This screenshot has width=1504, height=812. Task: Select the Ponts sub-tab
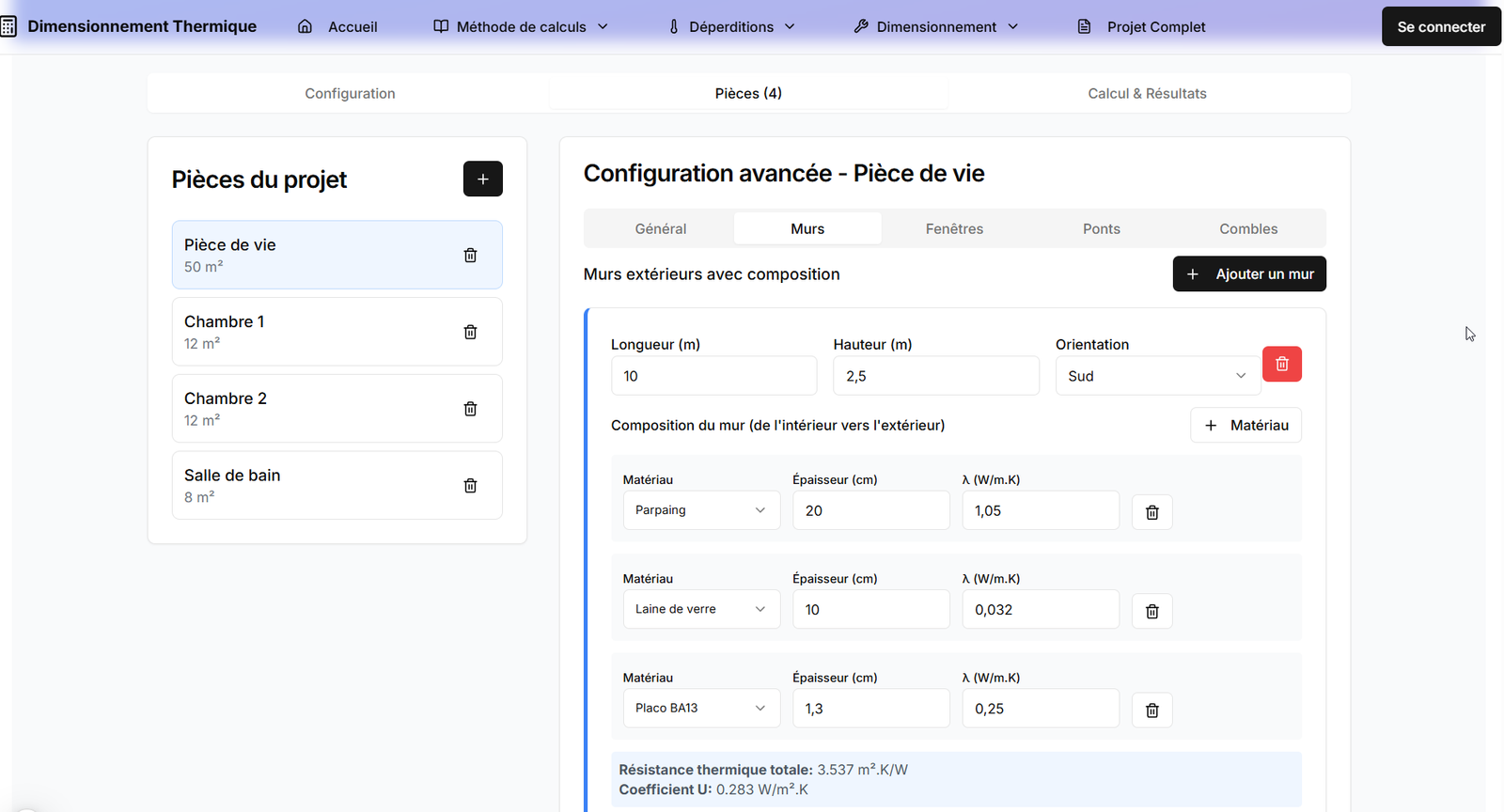point(1102,228)
